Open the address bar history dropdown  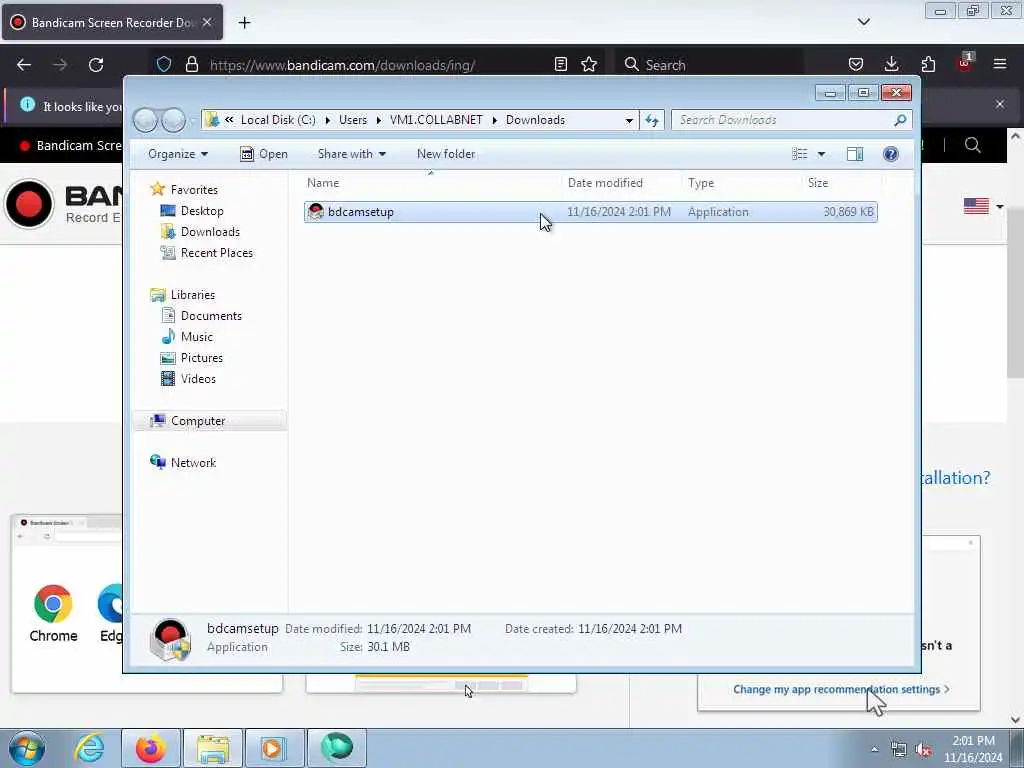pyautogui.click(x=629, y=120)
